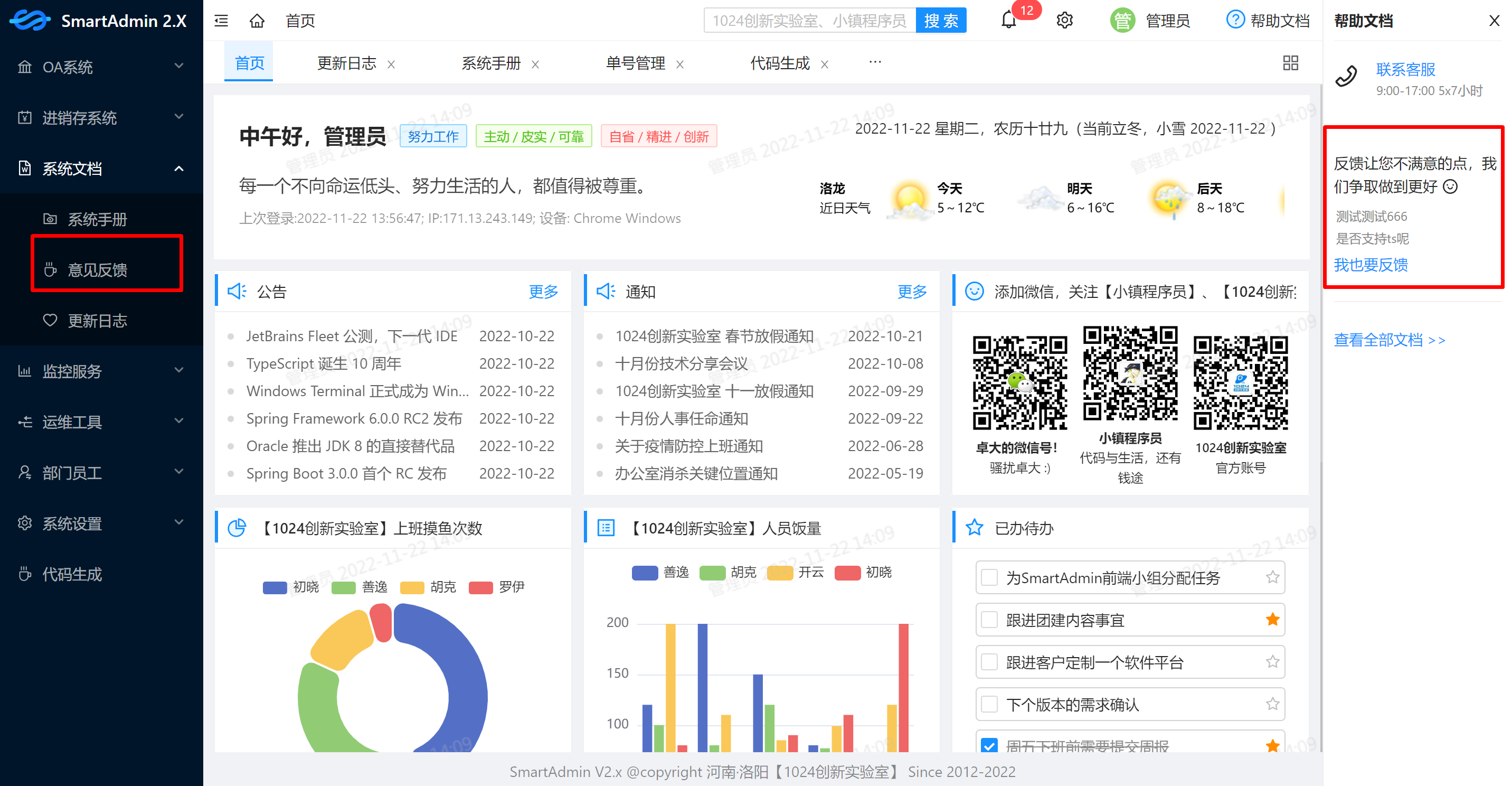The image size is (1512, 786).
Task: Expand the OA系统 sidebar menu
Action: coord(101,67)
